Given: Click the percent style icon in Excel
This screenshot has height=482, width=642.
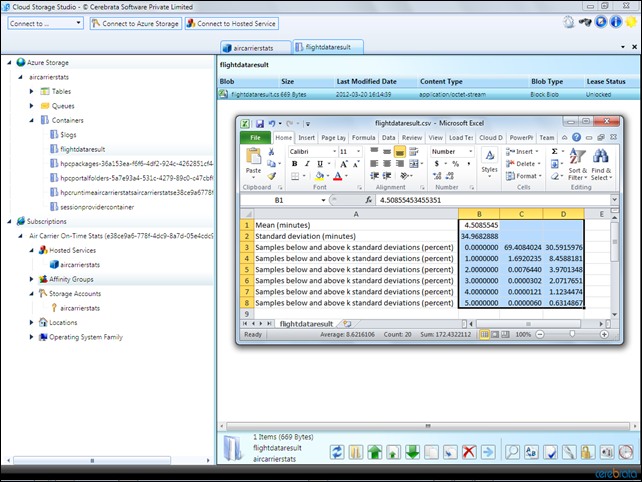Looking at the screenshot, I should coord(455,164).
